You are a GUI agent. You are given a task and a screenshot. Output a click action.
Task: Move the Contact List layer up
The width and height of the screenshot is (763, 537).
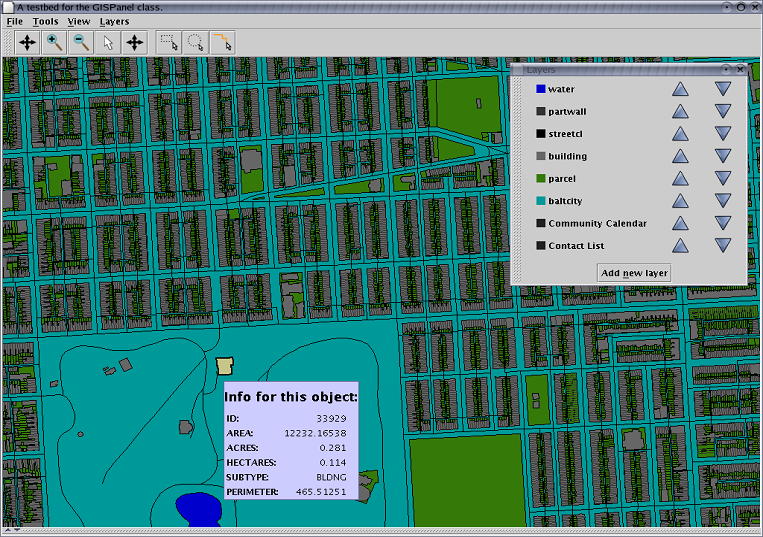coord(680,245)
